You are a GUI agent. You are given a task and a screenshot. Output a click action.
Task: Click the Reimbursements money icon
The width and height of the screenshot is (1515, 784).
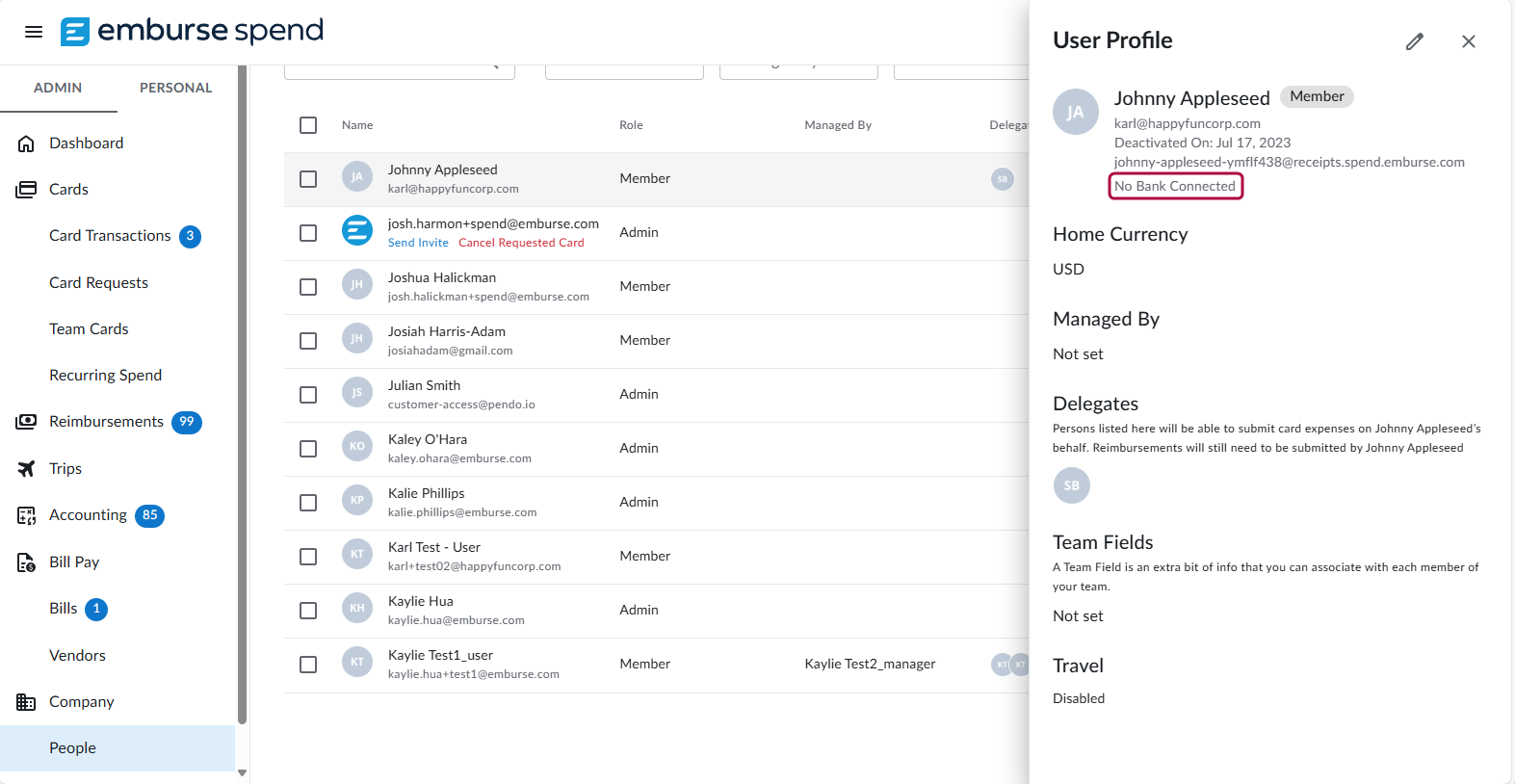pos(27,422)
